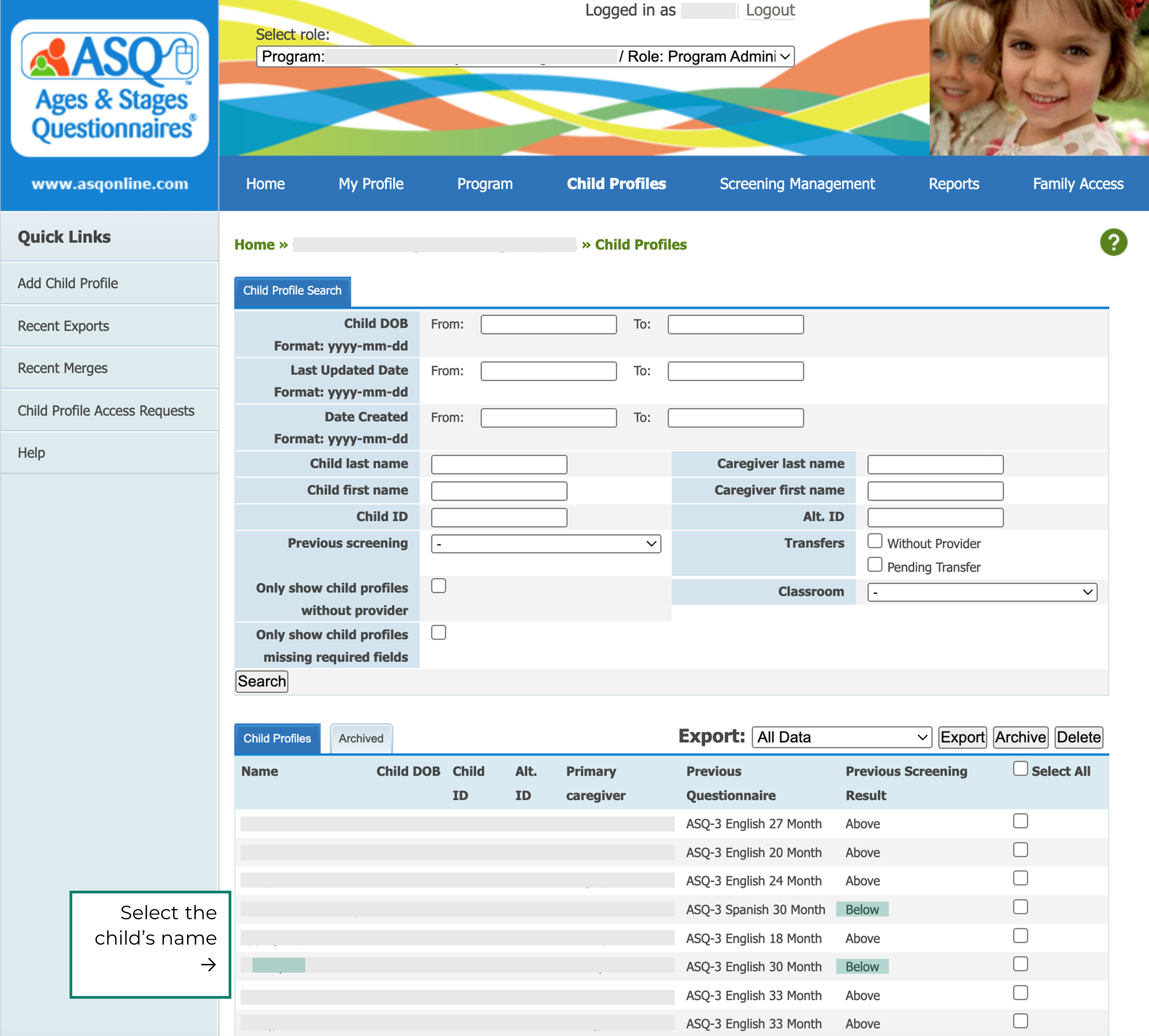Click the Previous Screening Result column header
The width and height of the screenshot is (1149, 1036).
906,783
